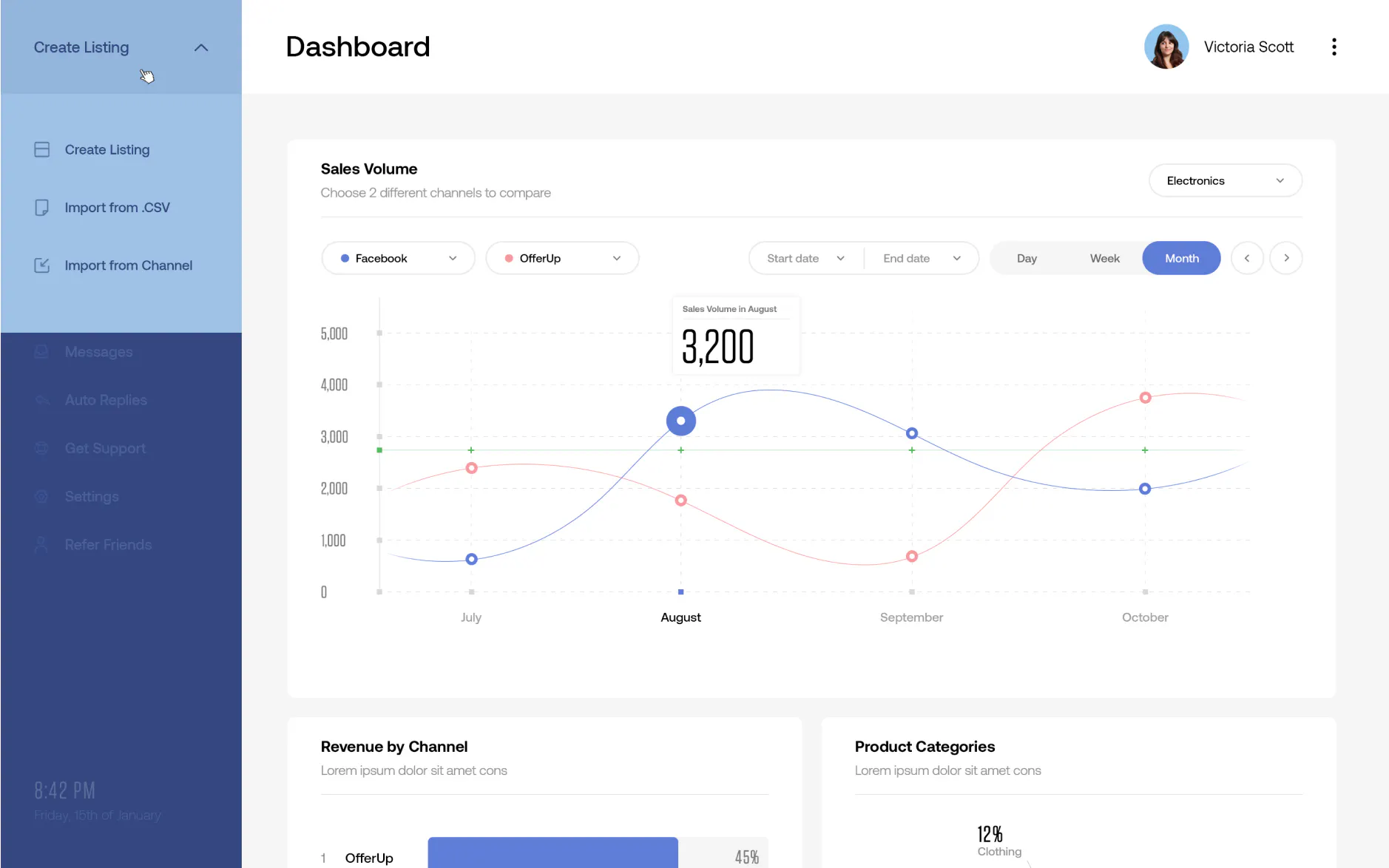
Task: Click the Create Listing sidebar icon
Action: [42, 149]
